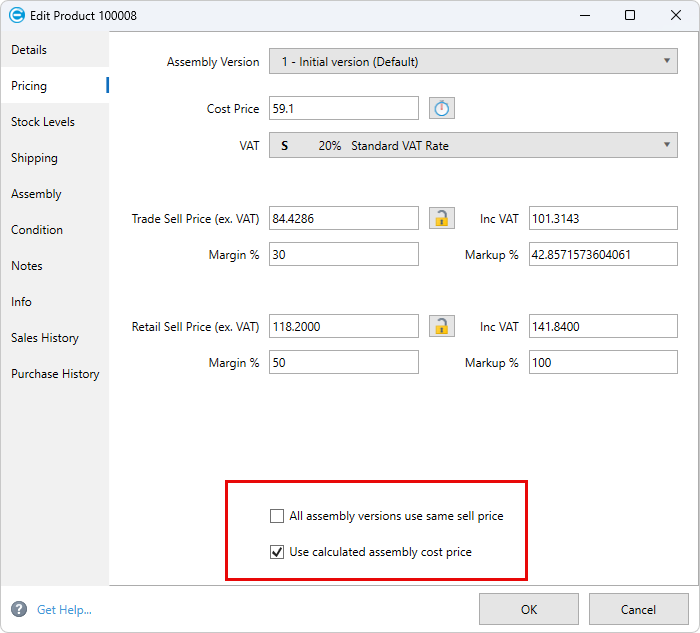Uncheck Use calculated assembly cost price

click(277, 552)
